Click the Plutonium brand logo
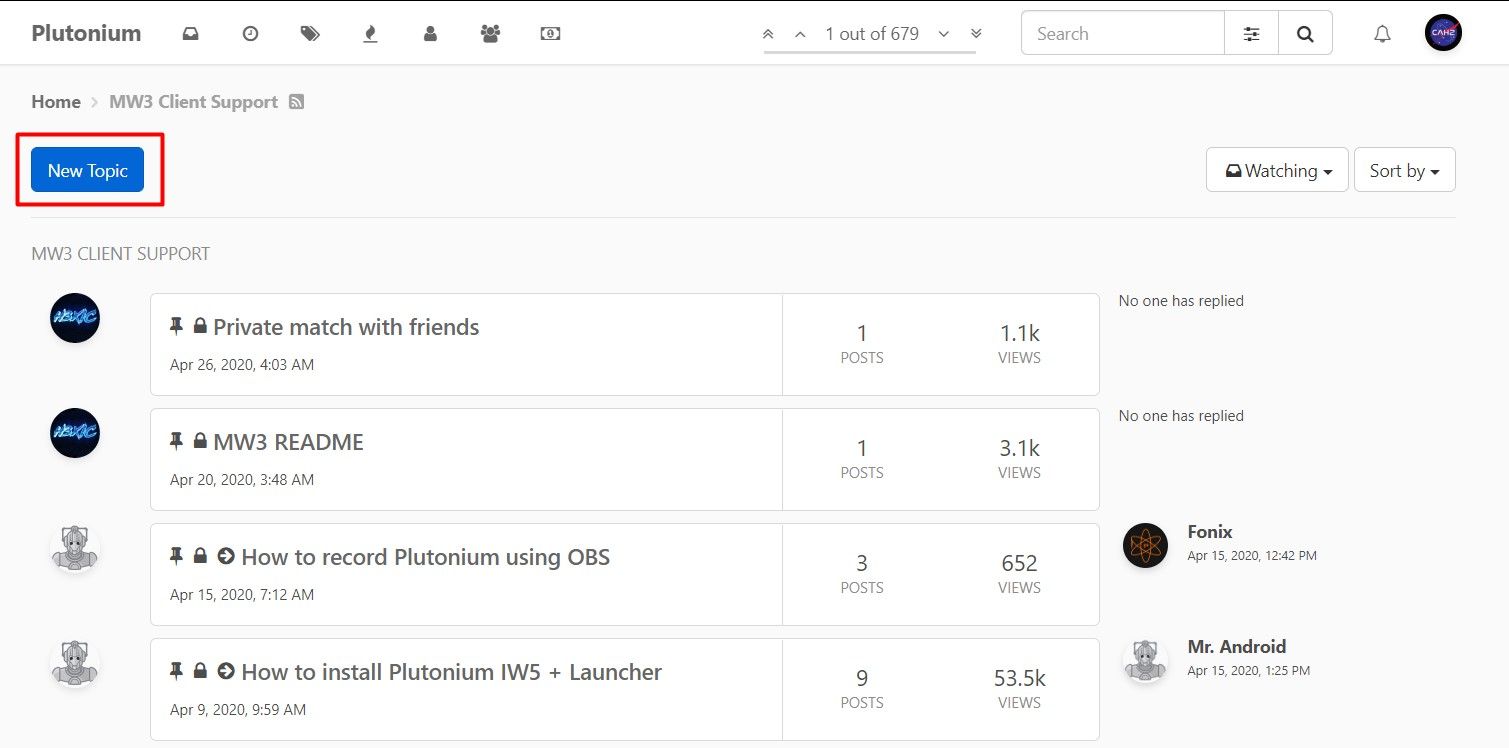The image size is (1509, 748). click(86, 33)
